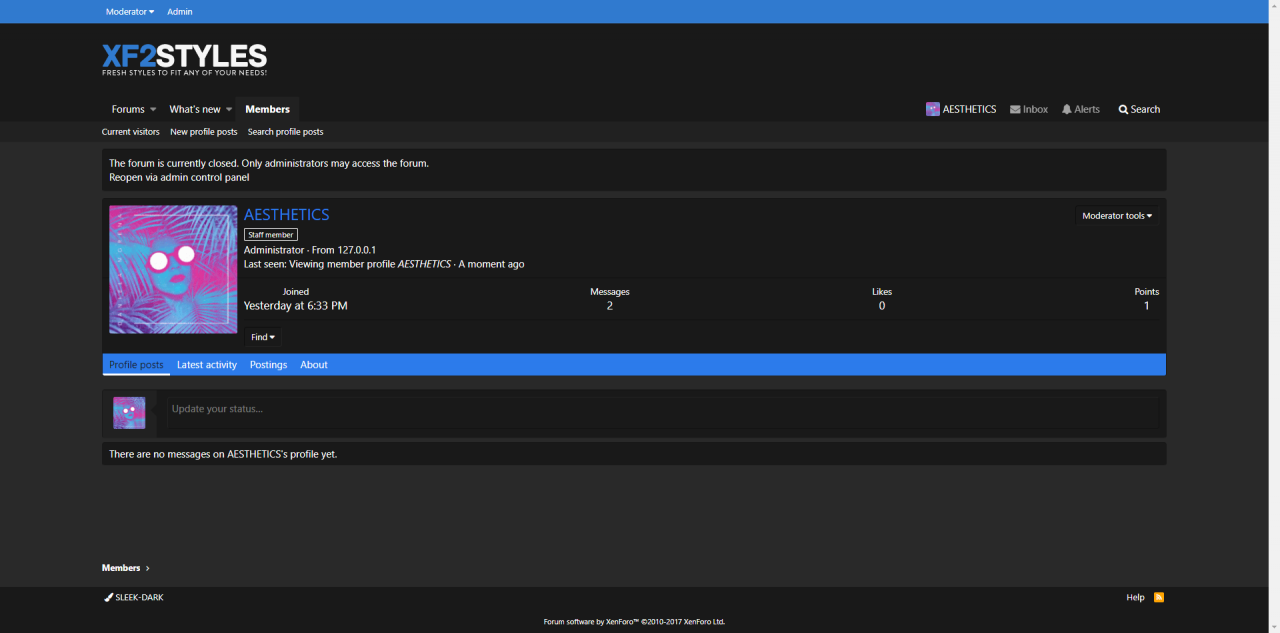The height and width of the screenshot is (633, 1280).
Task: Open the AESTHETICS account menu in navbar
Action: pos(961,109)
